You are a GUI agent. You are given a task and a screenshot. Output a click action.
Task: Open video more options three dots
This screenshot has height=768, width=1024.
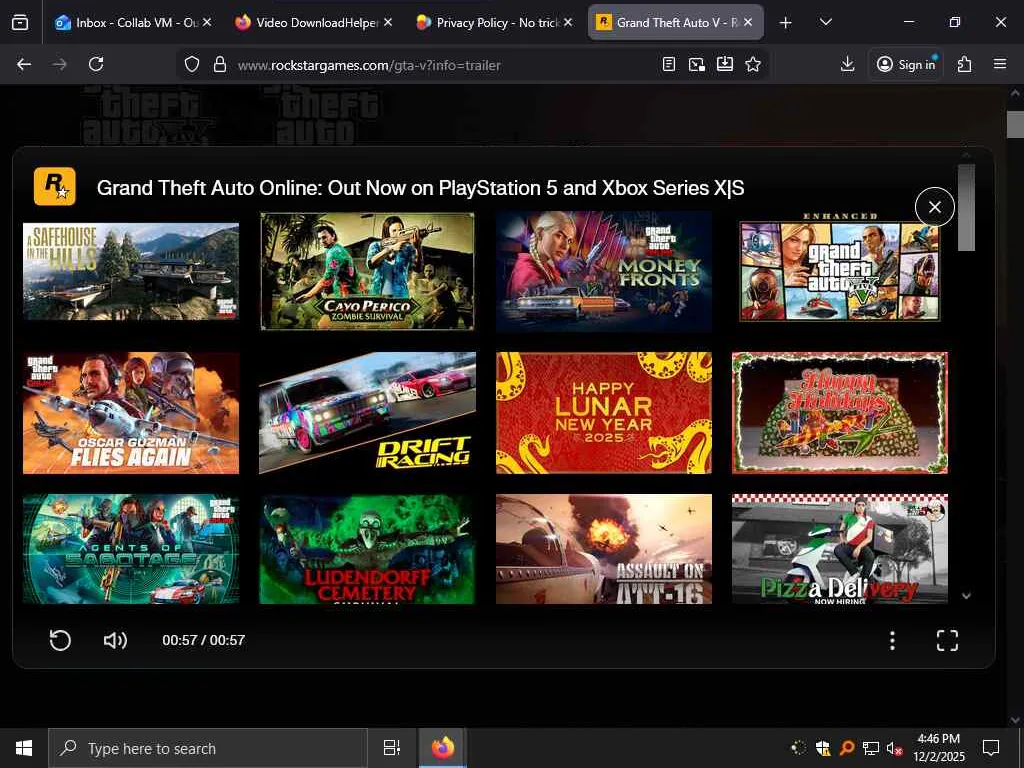(x=892, y=640)
